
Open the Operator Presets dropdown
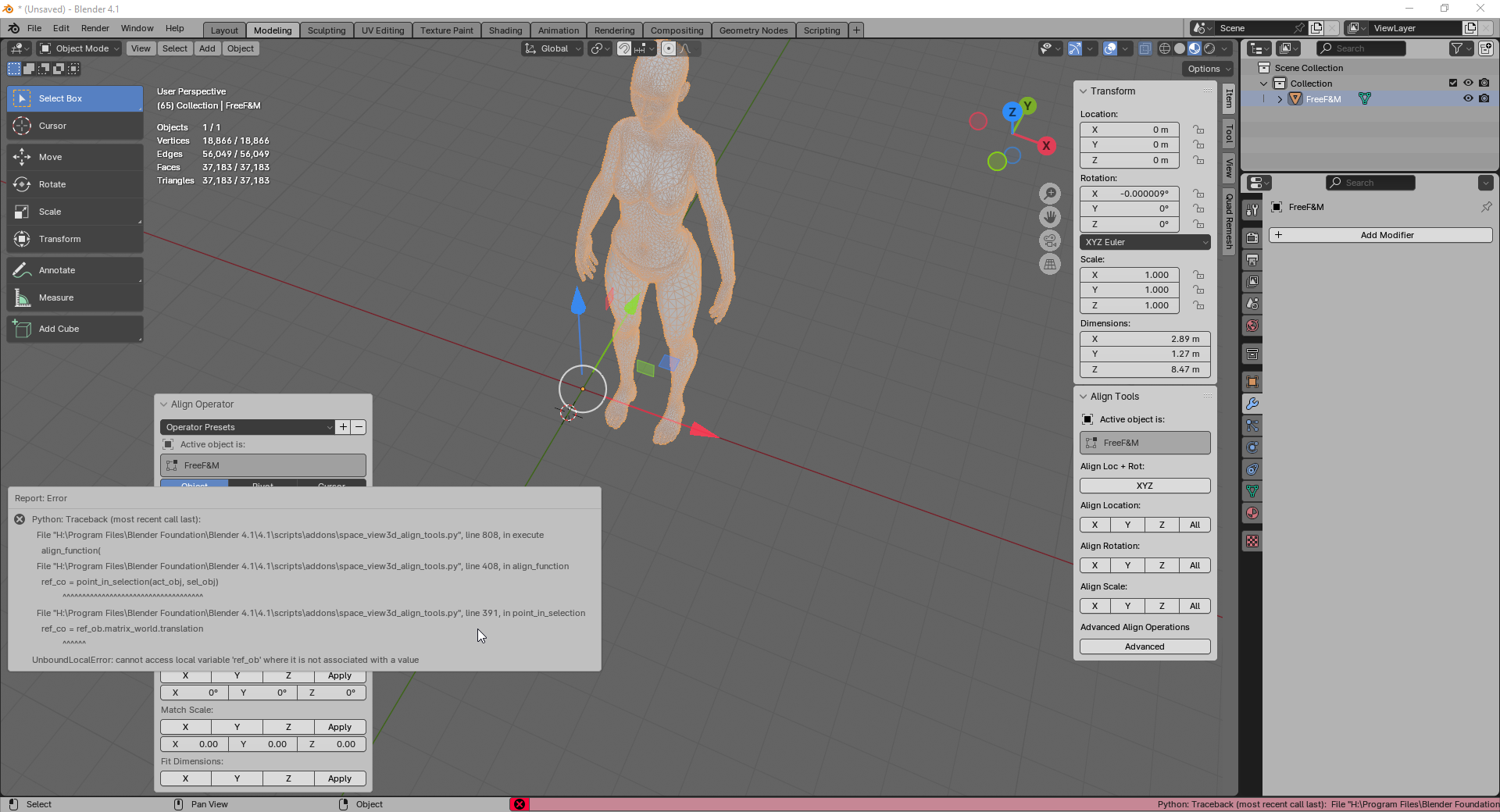[248, 427]
